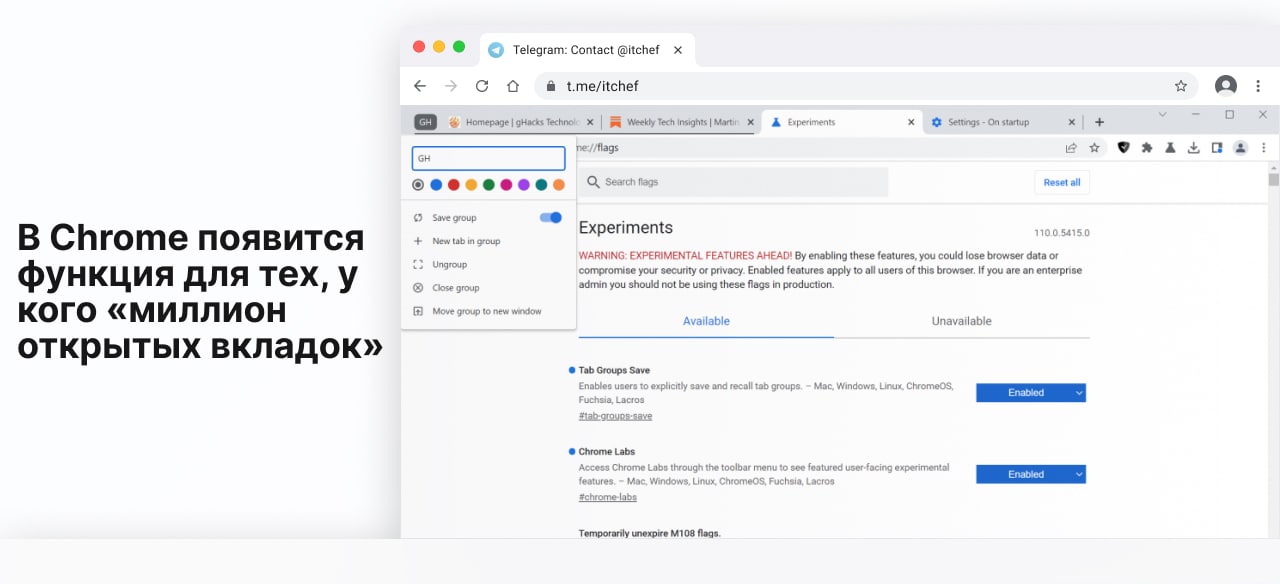
Task: Close the Telegram: Contact @itchef tab
Action: (678, 49)
